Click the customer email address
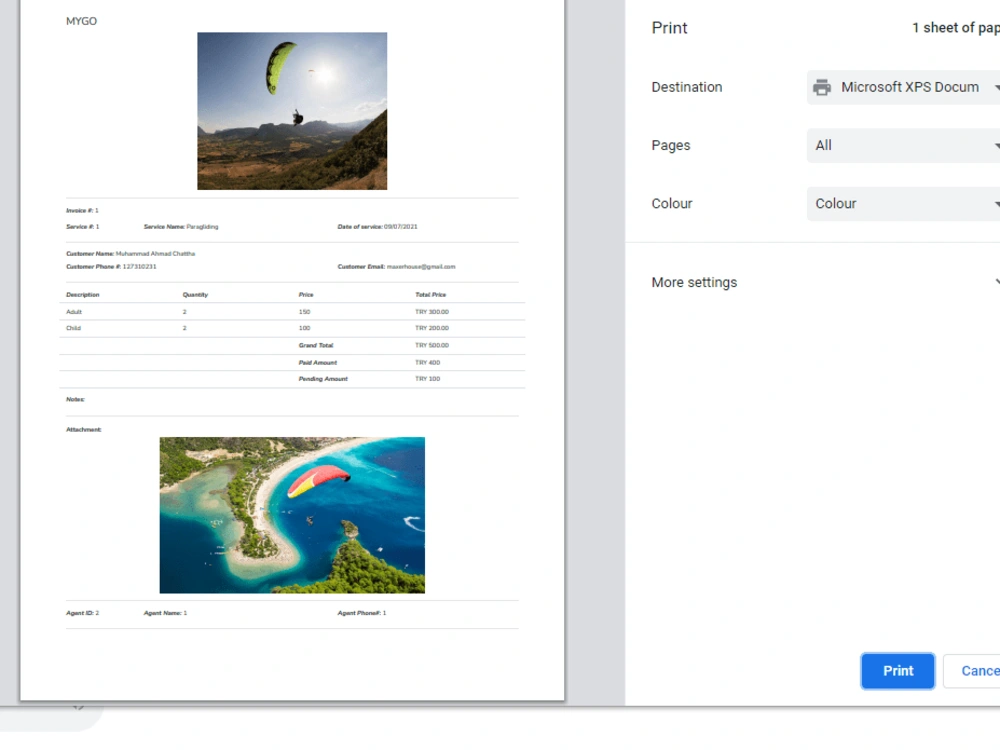1000x750 pixels. coord(421,267)
